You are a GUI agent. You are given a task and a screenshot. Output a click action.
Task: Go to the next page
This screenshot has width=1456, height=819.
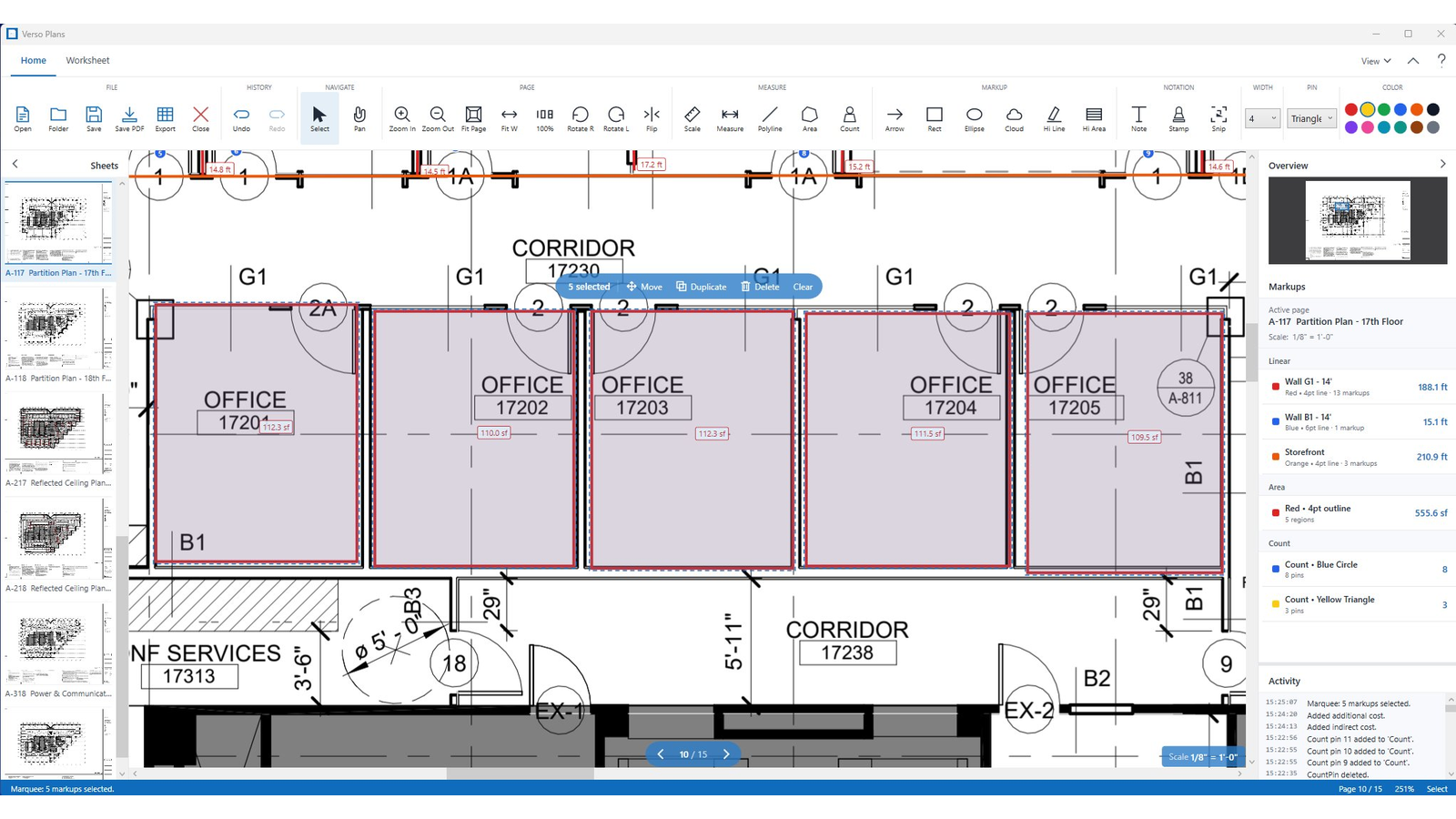coord(726,754)
